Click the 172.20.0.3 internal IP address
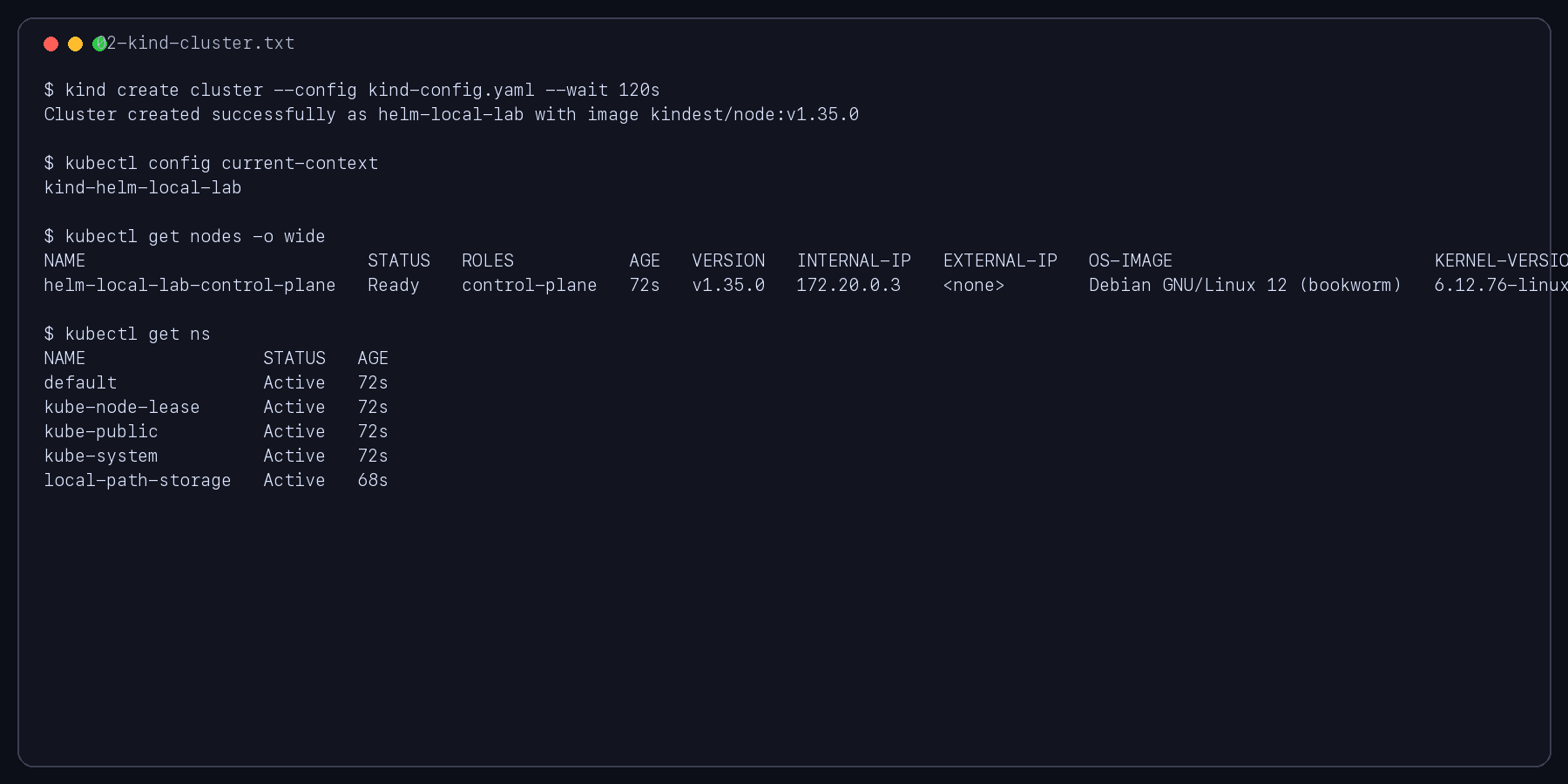Image resolution: width=1568 pixels, height=784 pixels. click(848, 286)
